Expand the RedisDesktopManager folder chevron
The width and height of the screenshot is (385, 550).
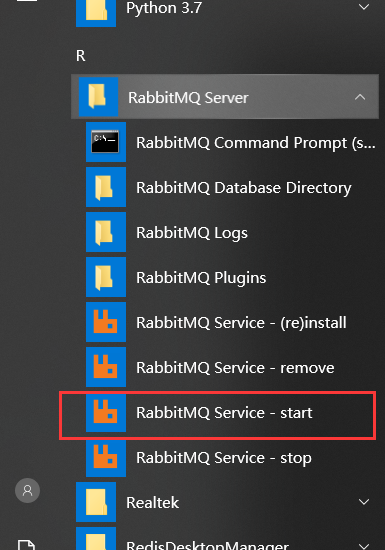pos(364,546)
